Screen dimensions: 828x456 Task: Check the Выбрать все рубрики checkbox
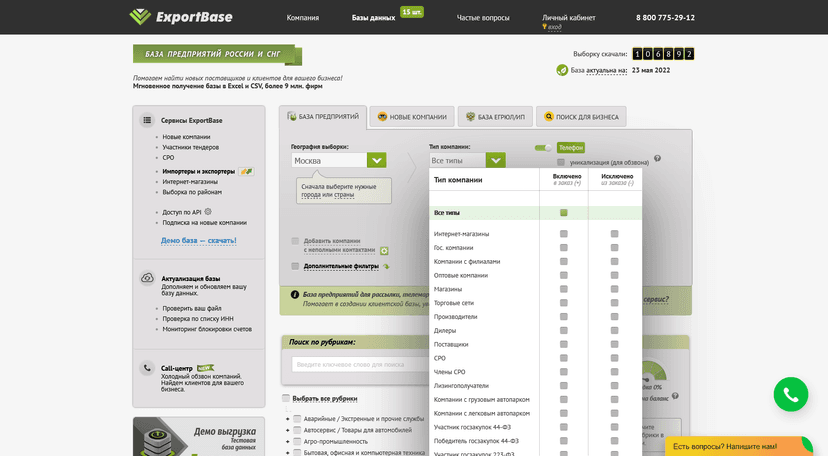[x=286, y=398]
